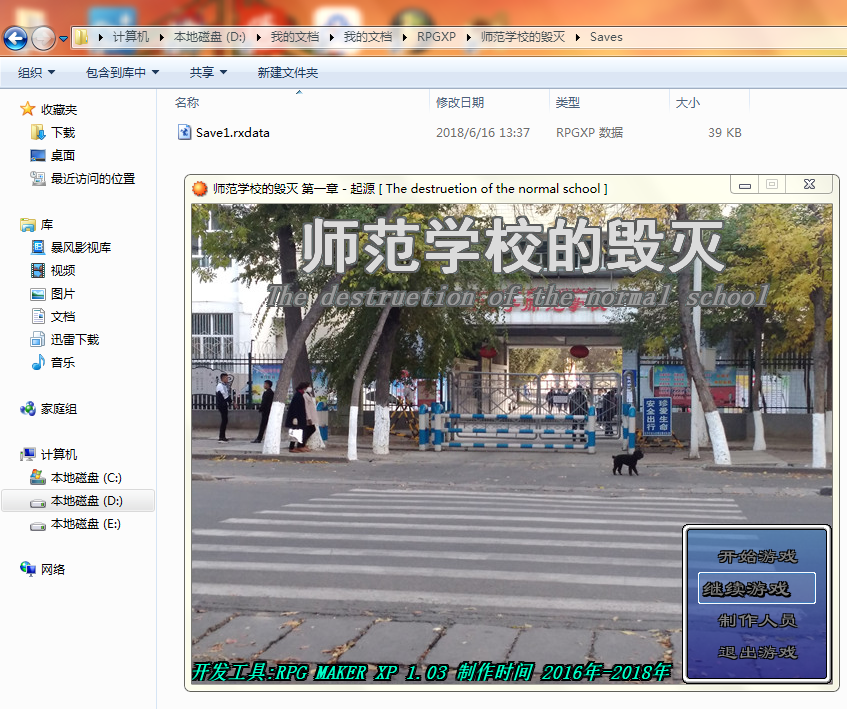Image resolution: width=847 pixels, height=709 pixels.
Task: Click 本地磁盘 (D:) in the address bar
Action: pos(210,37)
